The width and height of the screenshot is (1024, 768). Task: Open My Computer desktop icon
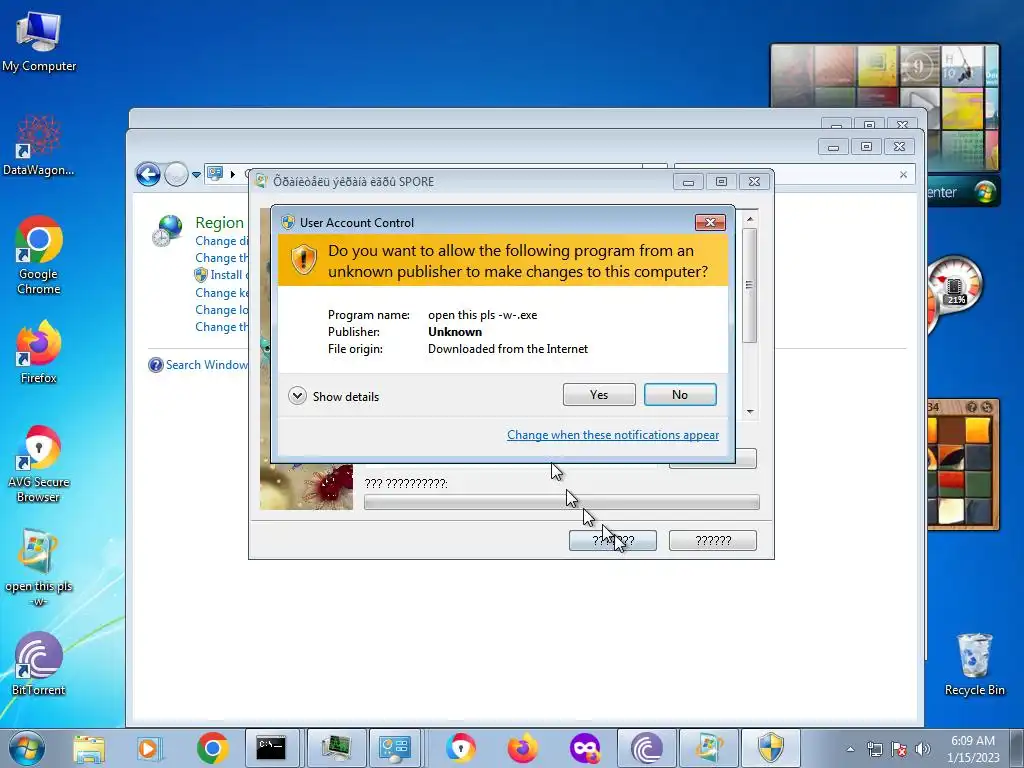pyautogui.click(x=39, y=41)
